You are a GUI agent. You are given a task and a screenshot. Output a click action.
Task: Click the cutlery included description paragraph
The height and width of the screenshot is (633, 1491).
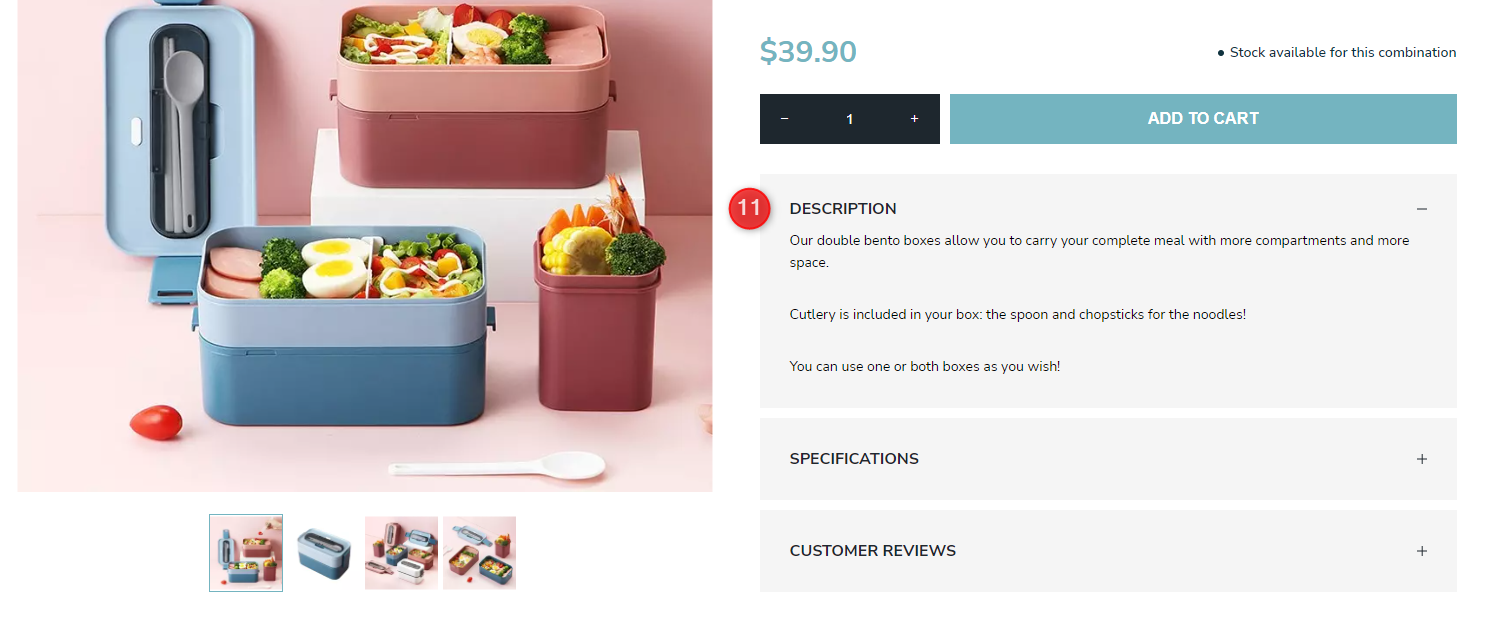pos(1018,314)
